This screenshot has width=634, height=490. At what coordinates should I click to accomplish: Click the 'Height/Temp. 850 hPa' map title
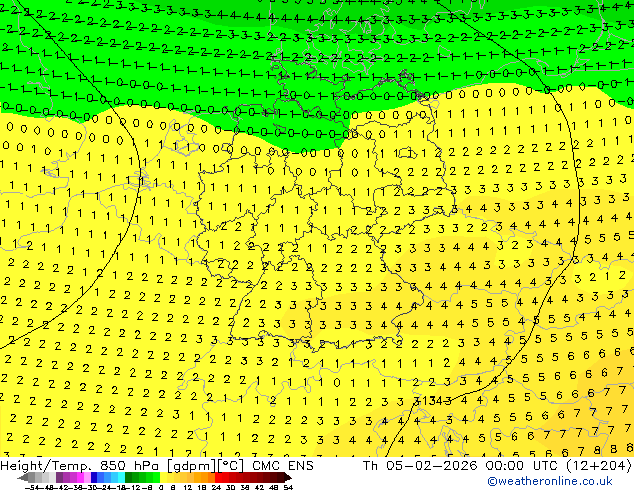coord(79,466)
